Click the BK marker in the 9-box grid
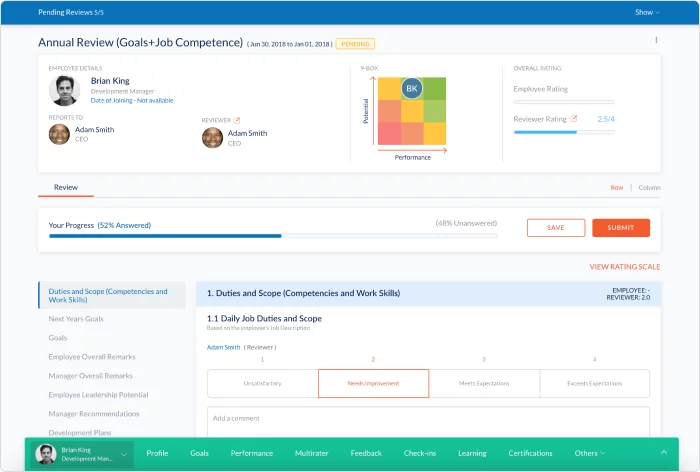The image size is (700, 472). click(412, 88)
